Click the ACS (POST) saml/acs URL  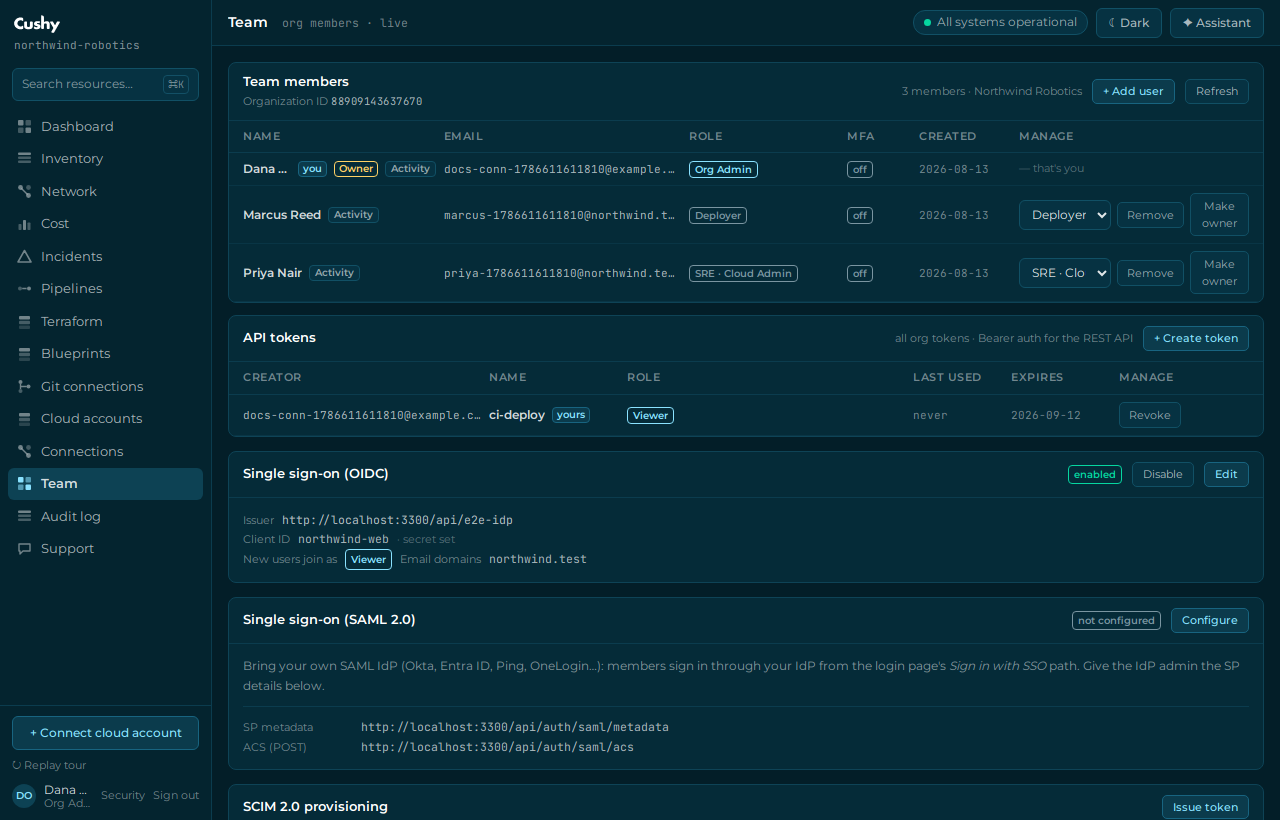coord(497,747)
